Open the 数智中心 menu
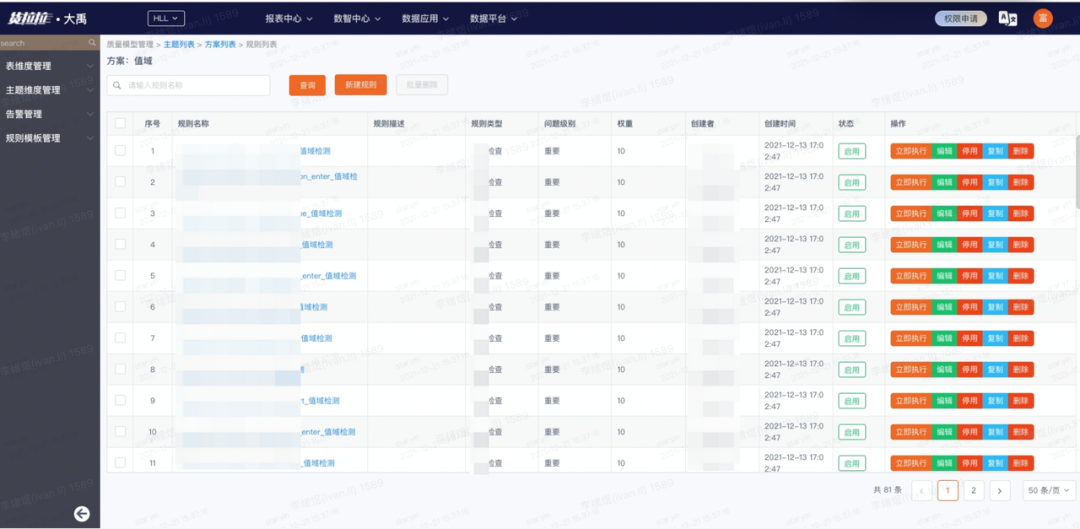Viewport: 1080px width, 529px height. 357,19
